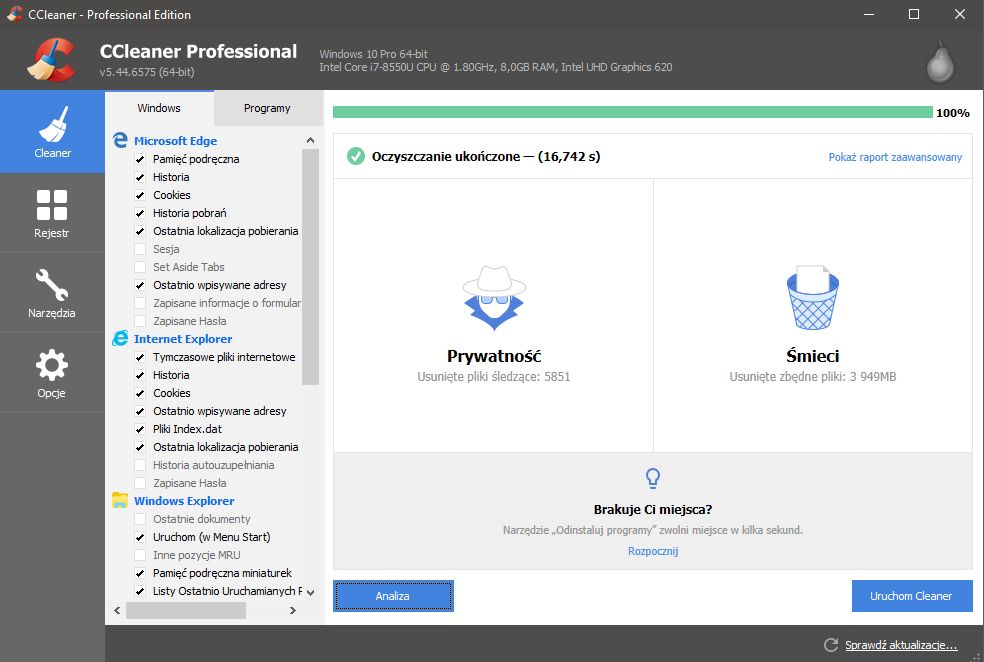
Task: Uncheck Pamięć podręczna under Microsoft Edge
Action: tap(140, 159)
